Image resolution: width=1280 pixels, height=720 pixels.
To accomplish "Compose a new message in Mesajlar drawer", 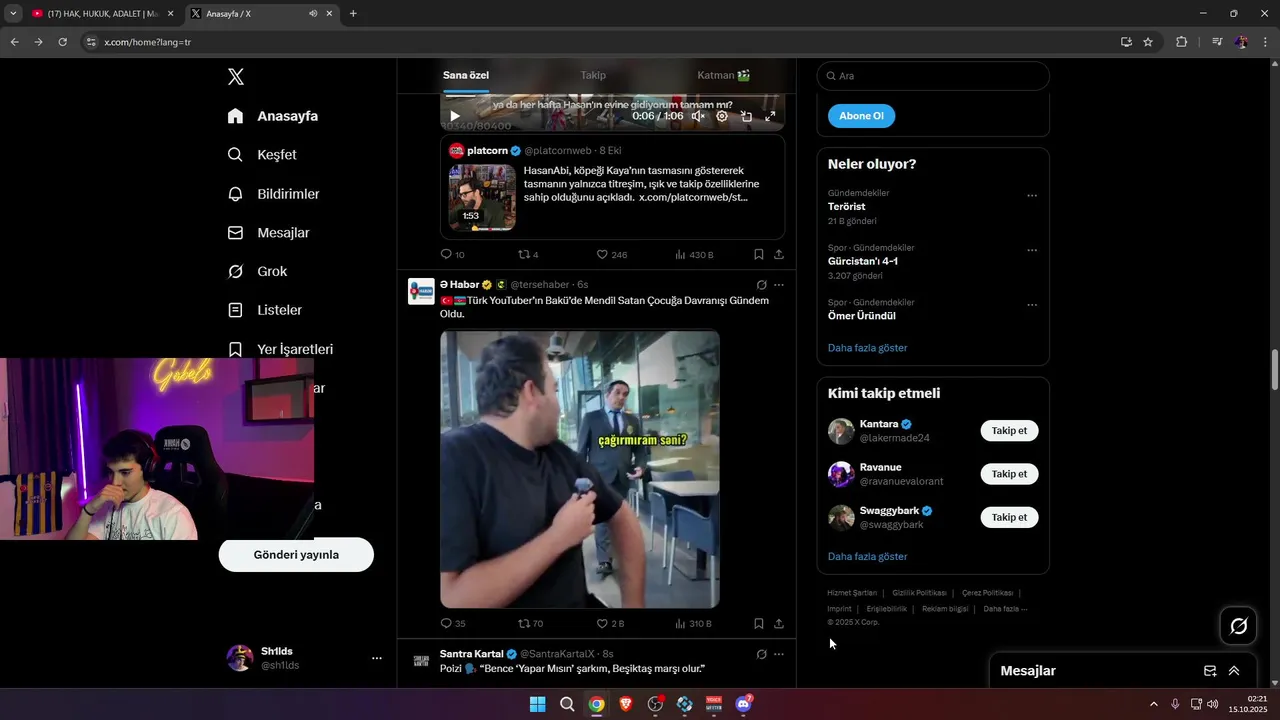I will (1210, 671).
